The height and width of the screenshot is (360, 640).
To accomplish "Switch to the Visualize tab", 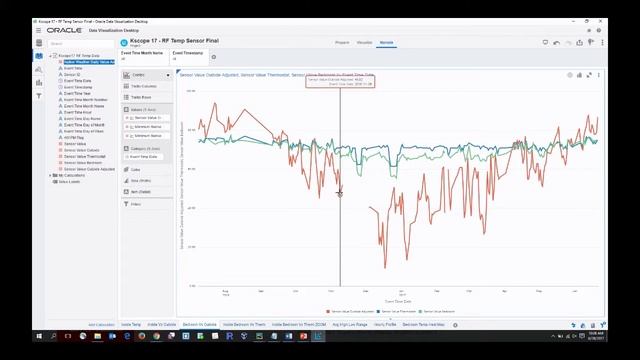I will [x=364, y=42].
